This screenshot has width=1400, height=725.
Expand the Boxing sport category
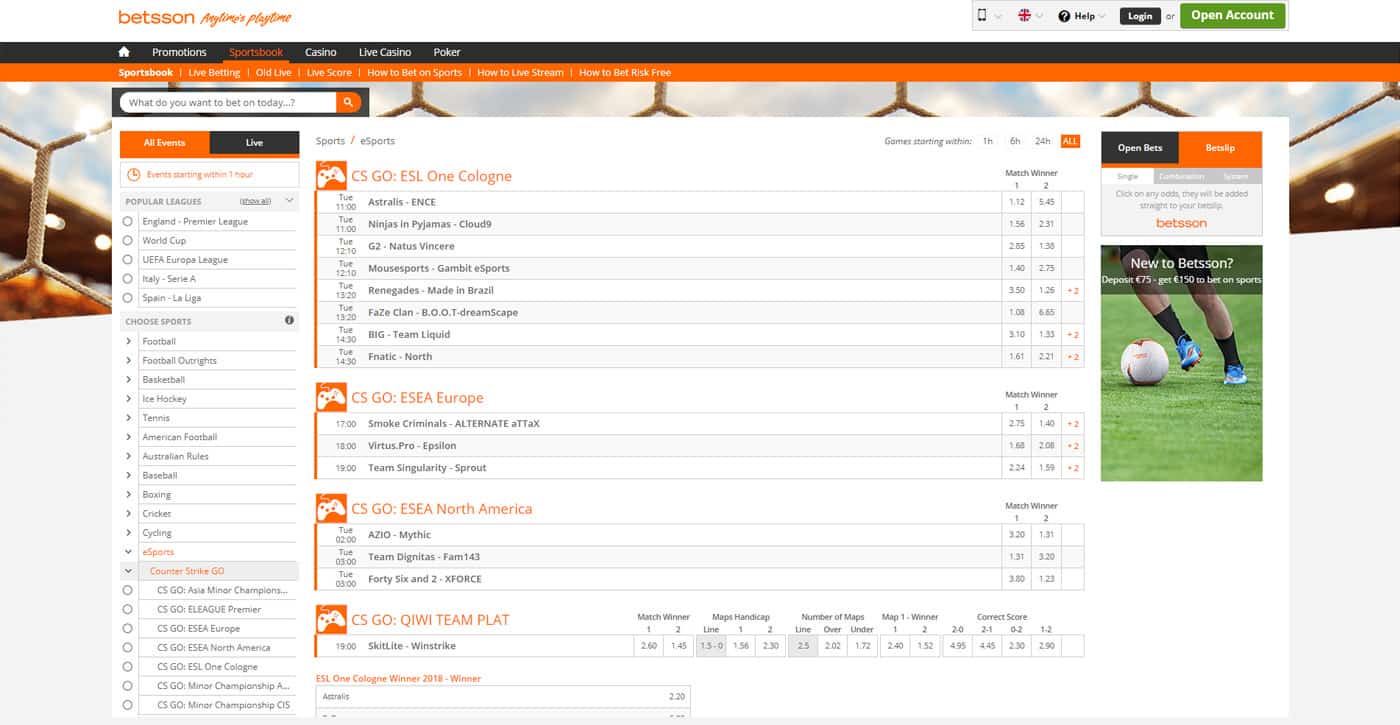(128, 495)
